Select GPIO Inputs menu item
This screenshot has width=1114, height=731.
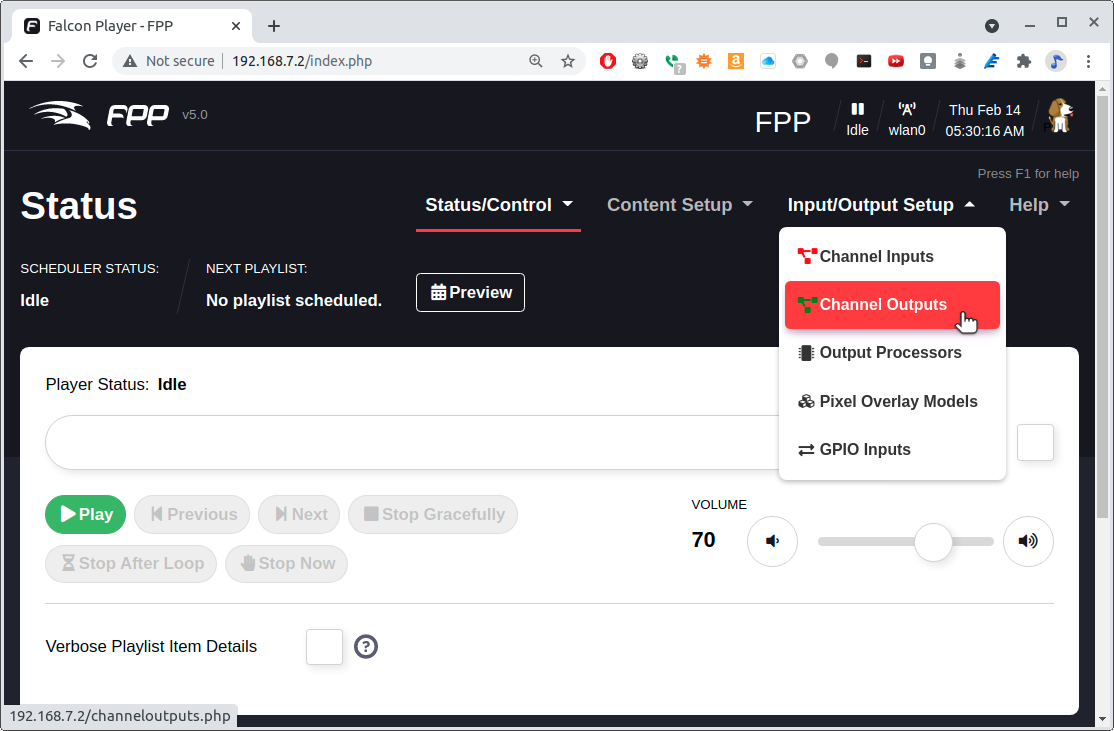click(855, 449)
